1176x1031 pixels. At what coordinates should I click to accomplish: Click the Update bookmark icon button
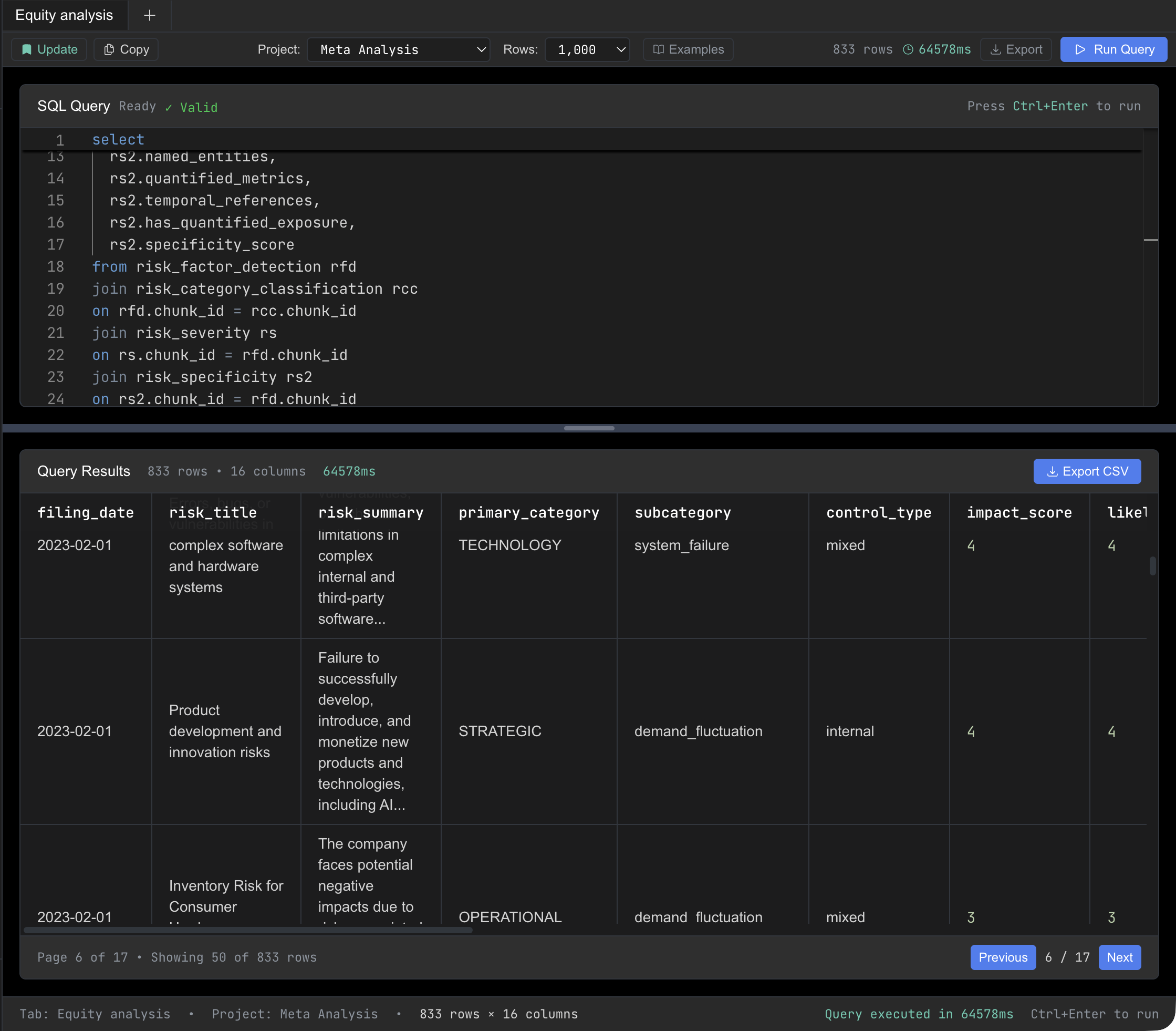[x=49, y=49]
